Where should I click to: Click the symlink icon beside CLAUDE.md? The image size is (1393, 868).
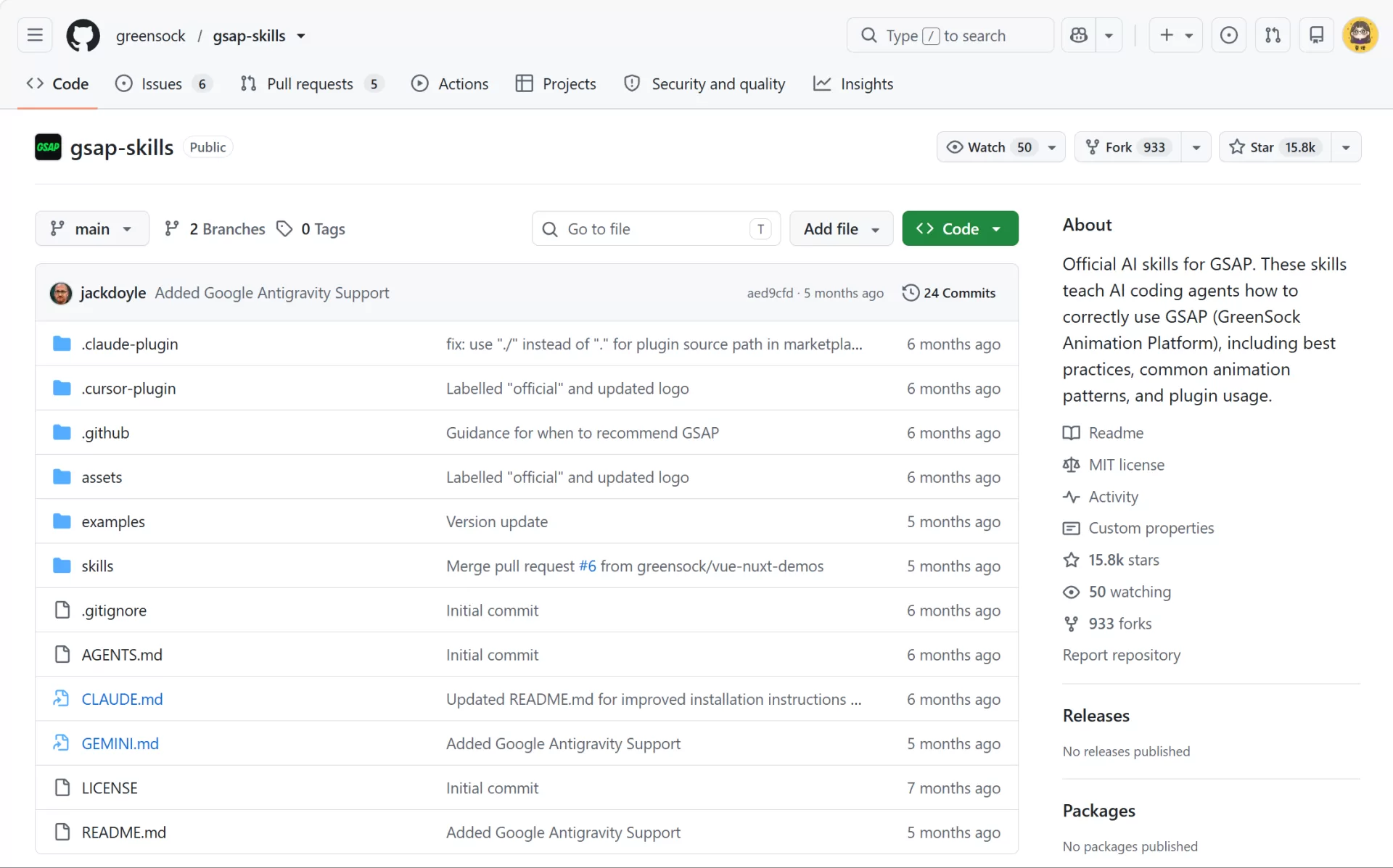61,699
